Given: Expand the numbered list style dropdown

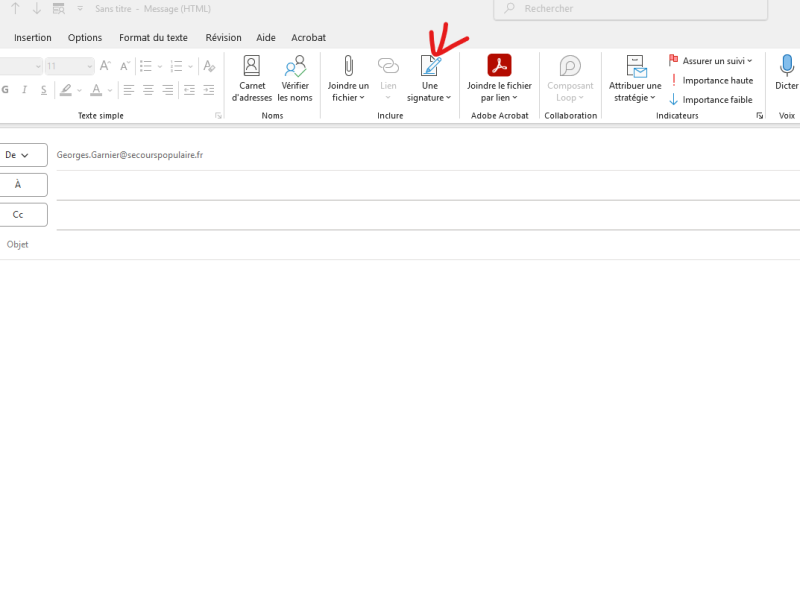Looking at the screenshot, I should coord(190,66).
